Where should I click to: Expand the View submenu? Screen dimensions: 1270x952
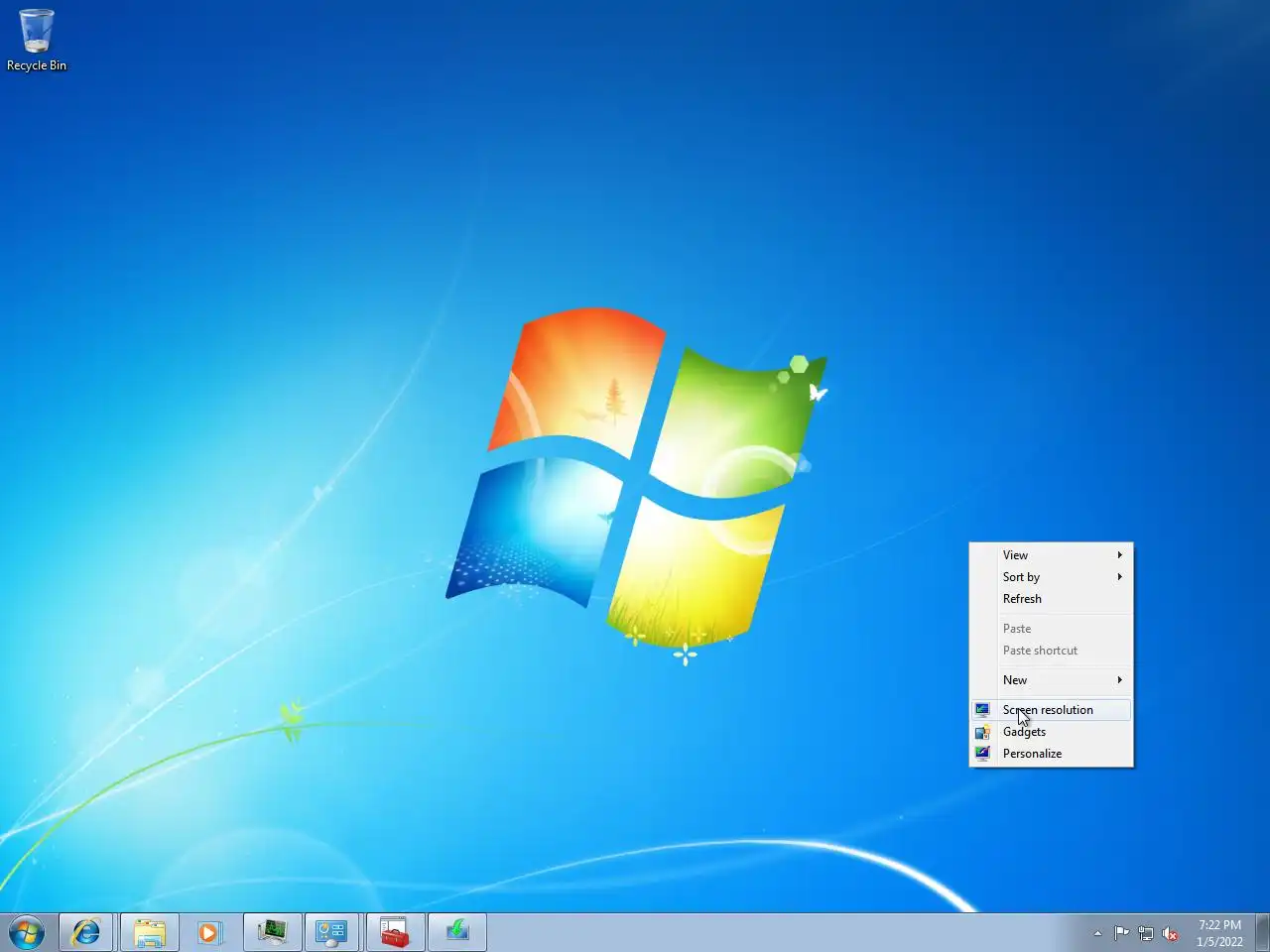point(1051,555)
